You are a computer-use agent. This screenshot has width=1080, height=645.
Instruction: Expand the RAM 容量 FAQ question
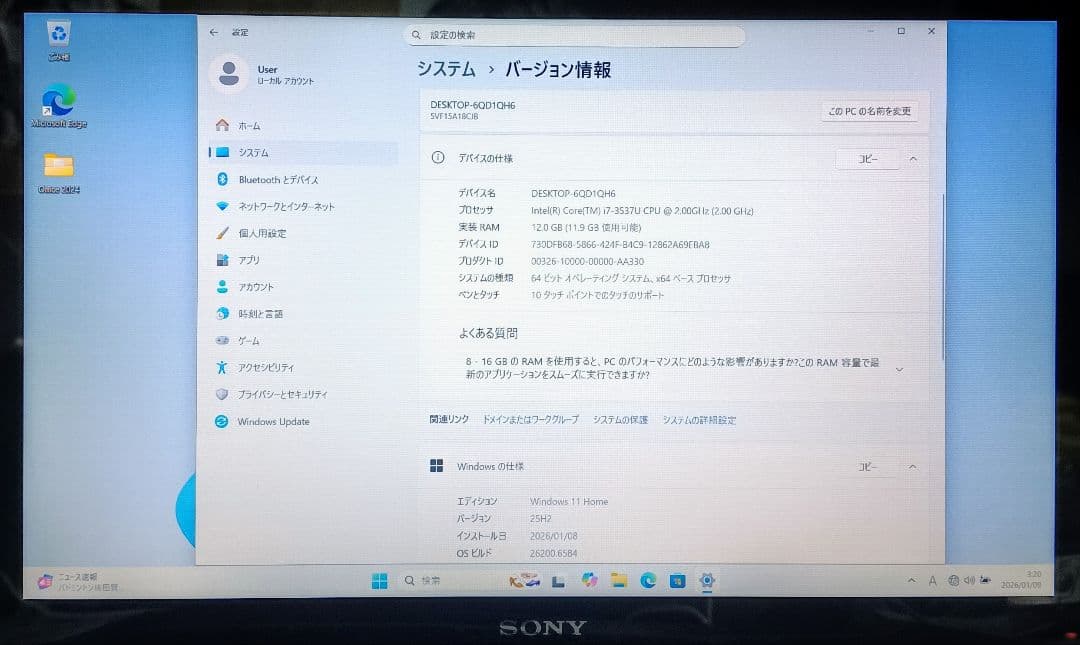[x=899, y=368]
